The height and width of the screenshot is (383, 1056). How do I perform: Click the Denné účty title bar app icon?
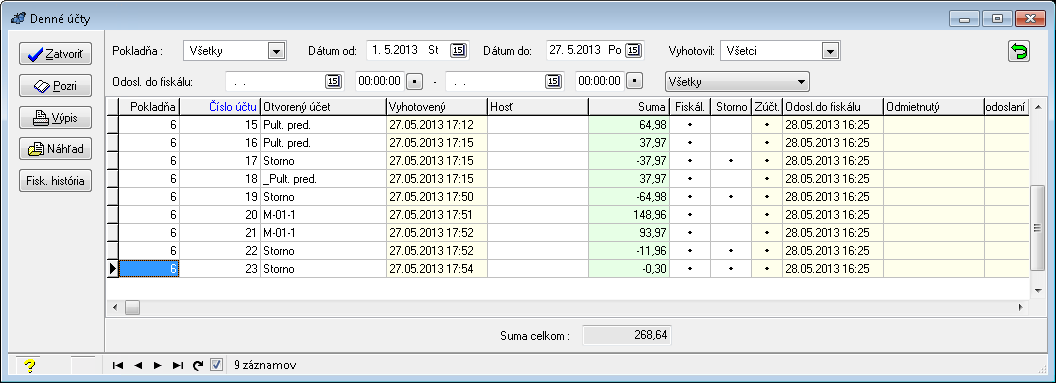point(18,19)
